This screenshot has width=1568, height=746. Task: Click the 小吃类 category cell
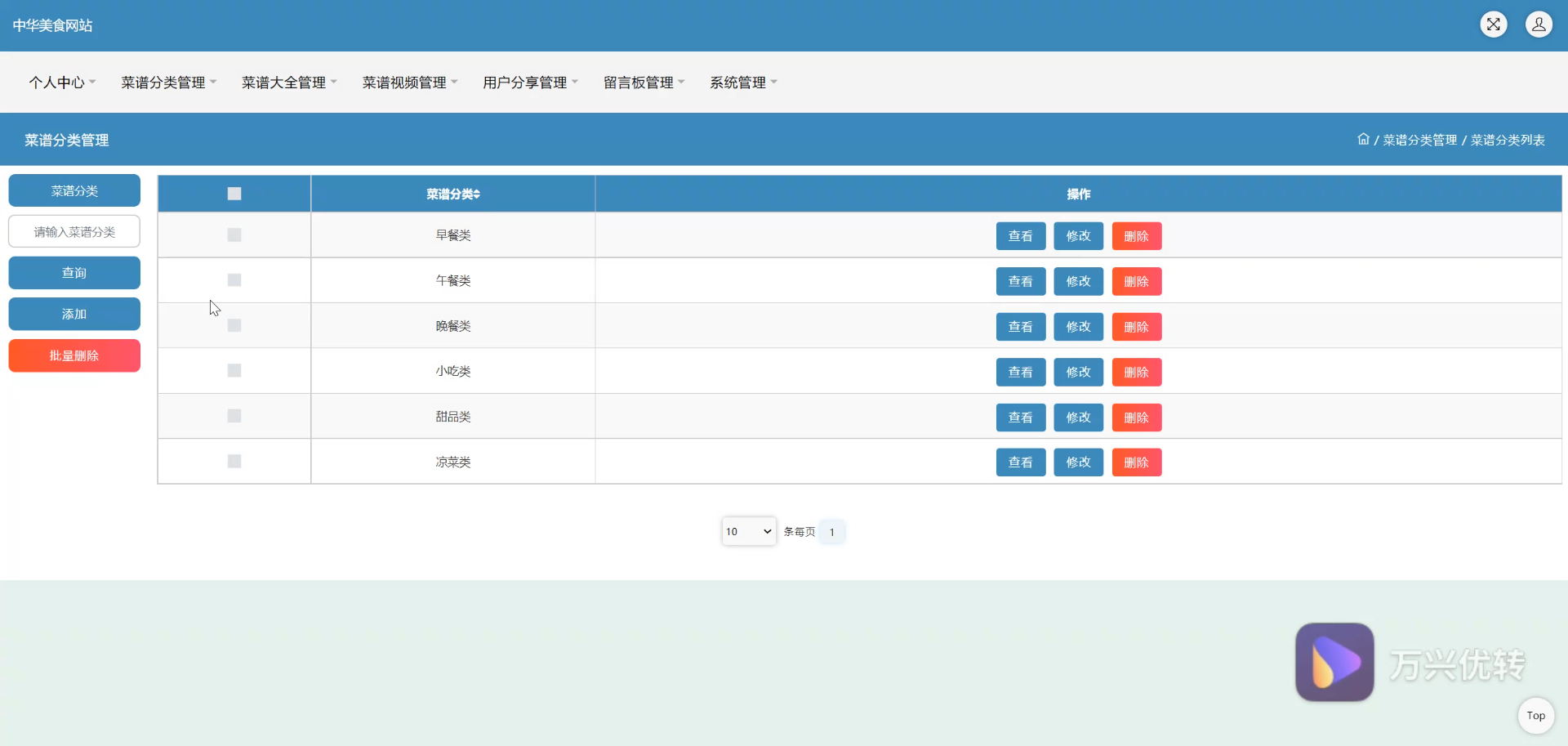pyautogui.click(x=453, y=371)
